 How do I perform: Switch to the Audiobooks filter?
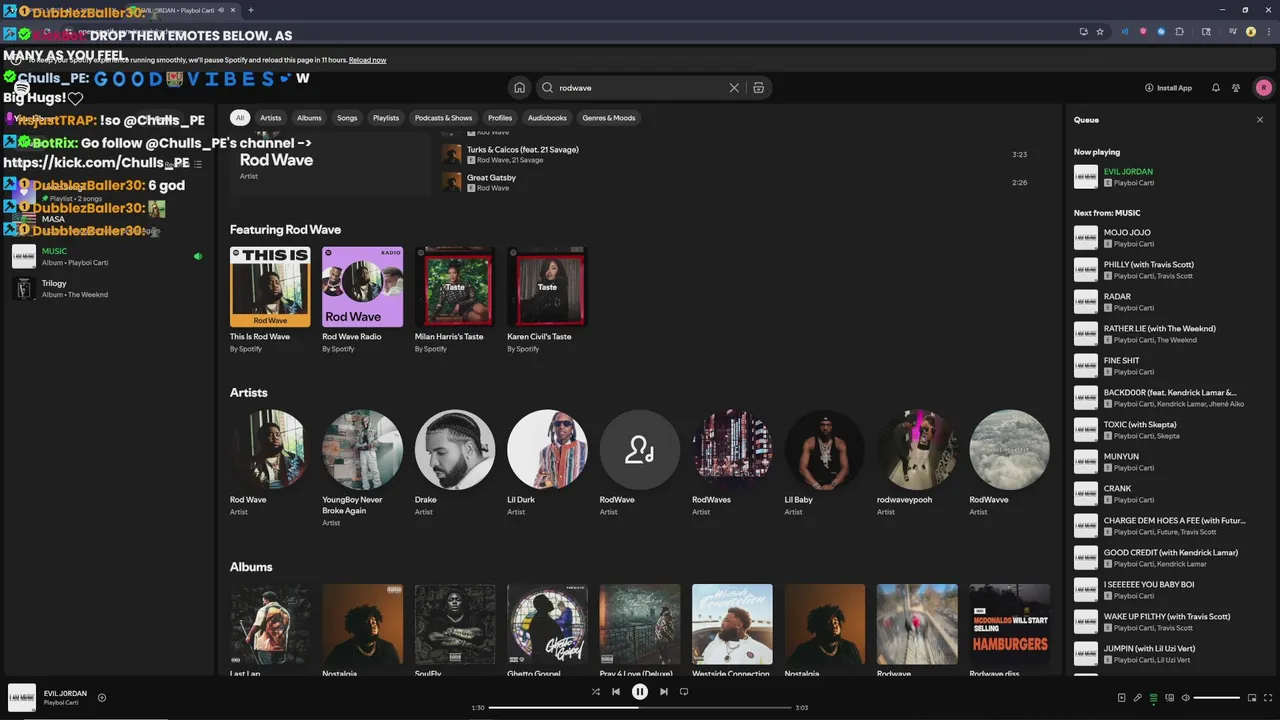[547, 118]
